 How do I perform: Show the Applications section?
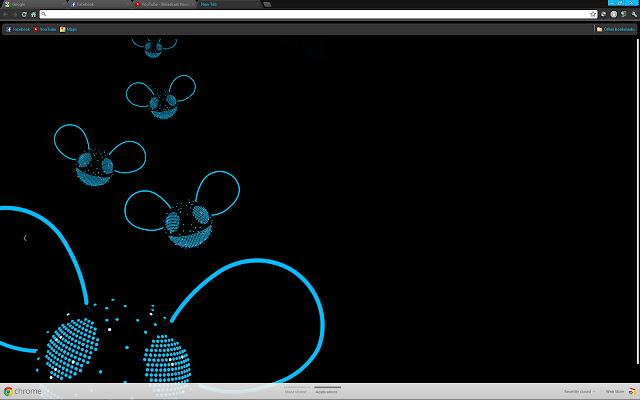point(327,391)
